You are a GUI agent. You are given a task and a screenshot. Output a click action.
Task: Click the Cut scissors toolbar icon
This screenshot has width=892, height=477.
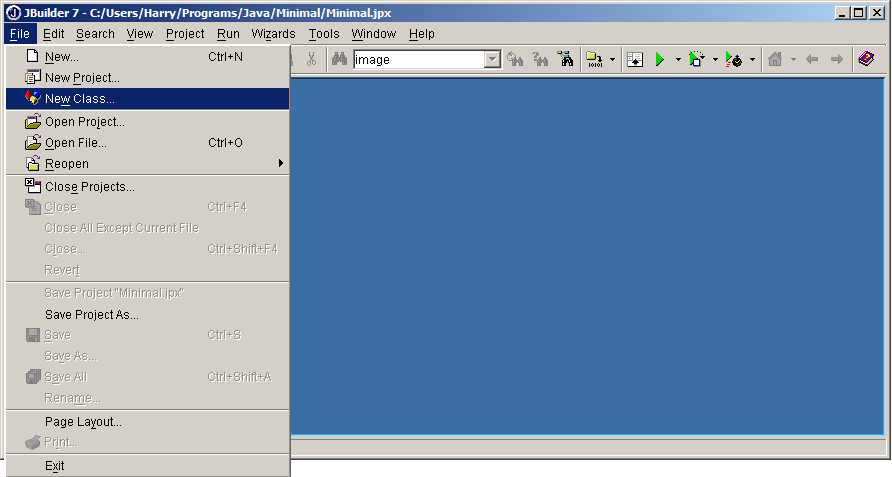(x=311, y=59)
